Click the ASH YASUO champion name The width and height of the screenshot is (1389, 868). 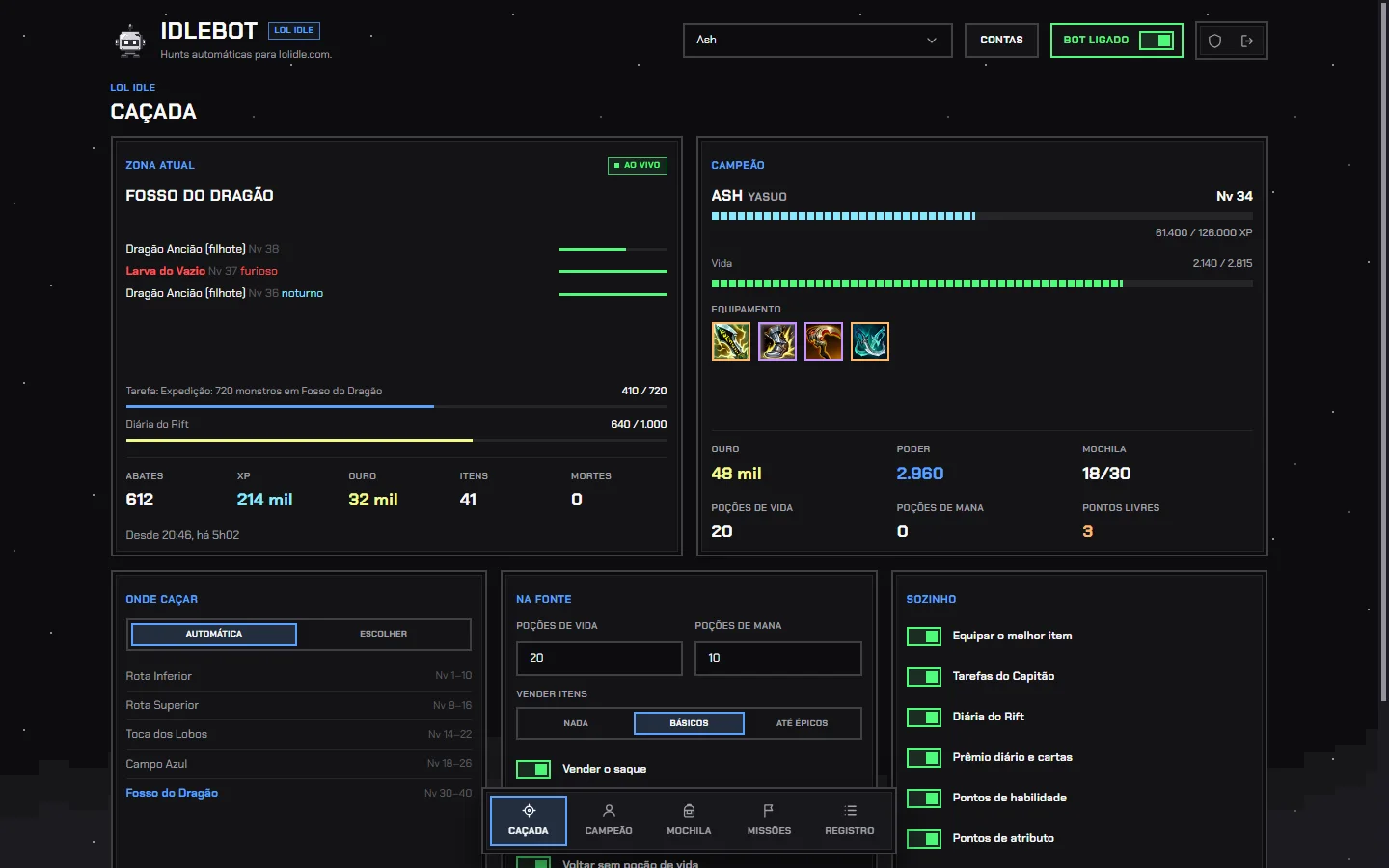point(749,196)
